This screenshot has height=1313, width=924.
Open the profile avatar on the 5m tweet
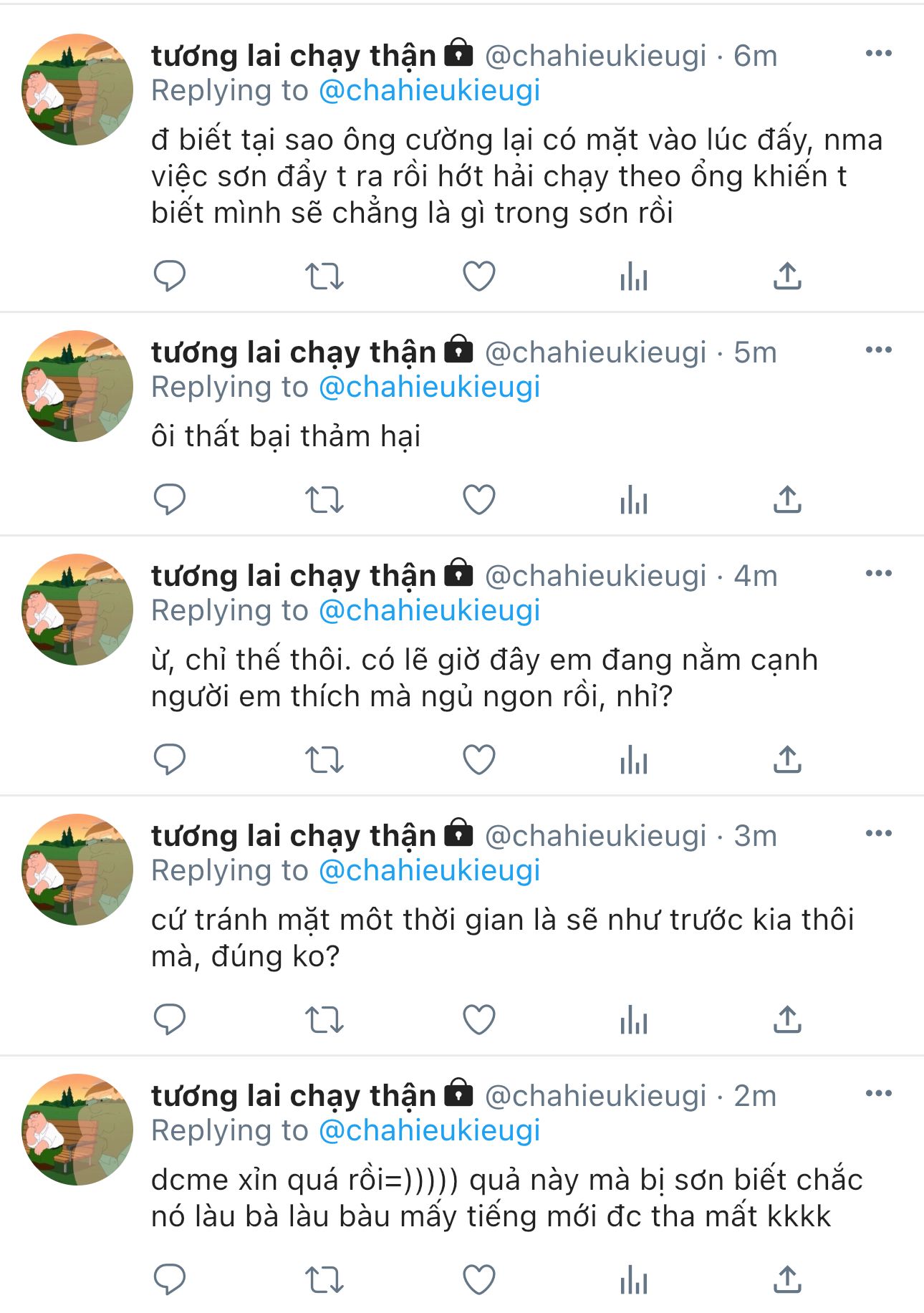[x=77, y=386]
